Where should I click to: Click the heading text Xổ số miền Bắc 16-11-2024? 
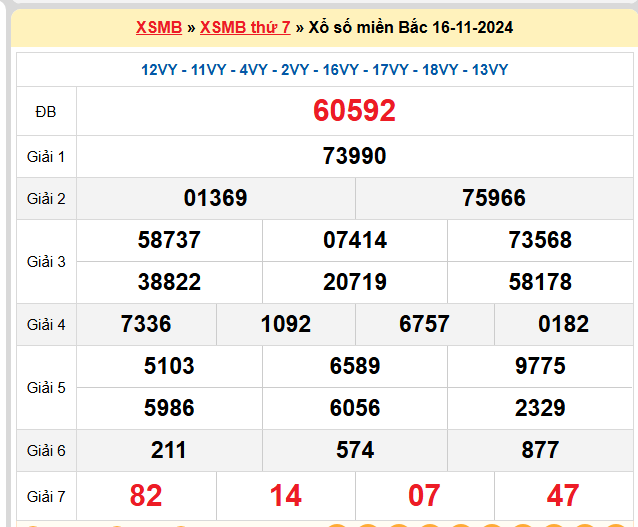click(x=411, y=28)
